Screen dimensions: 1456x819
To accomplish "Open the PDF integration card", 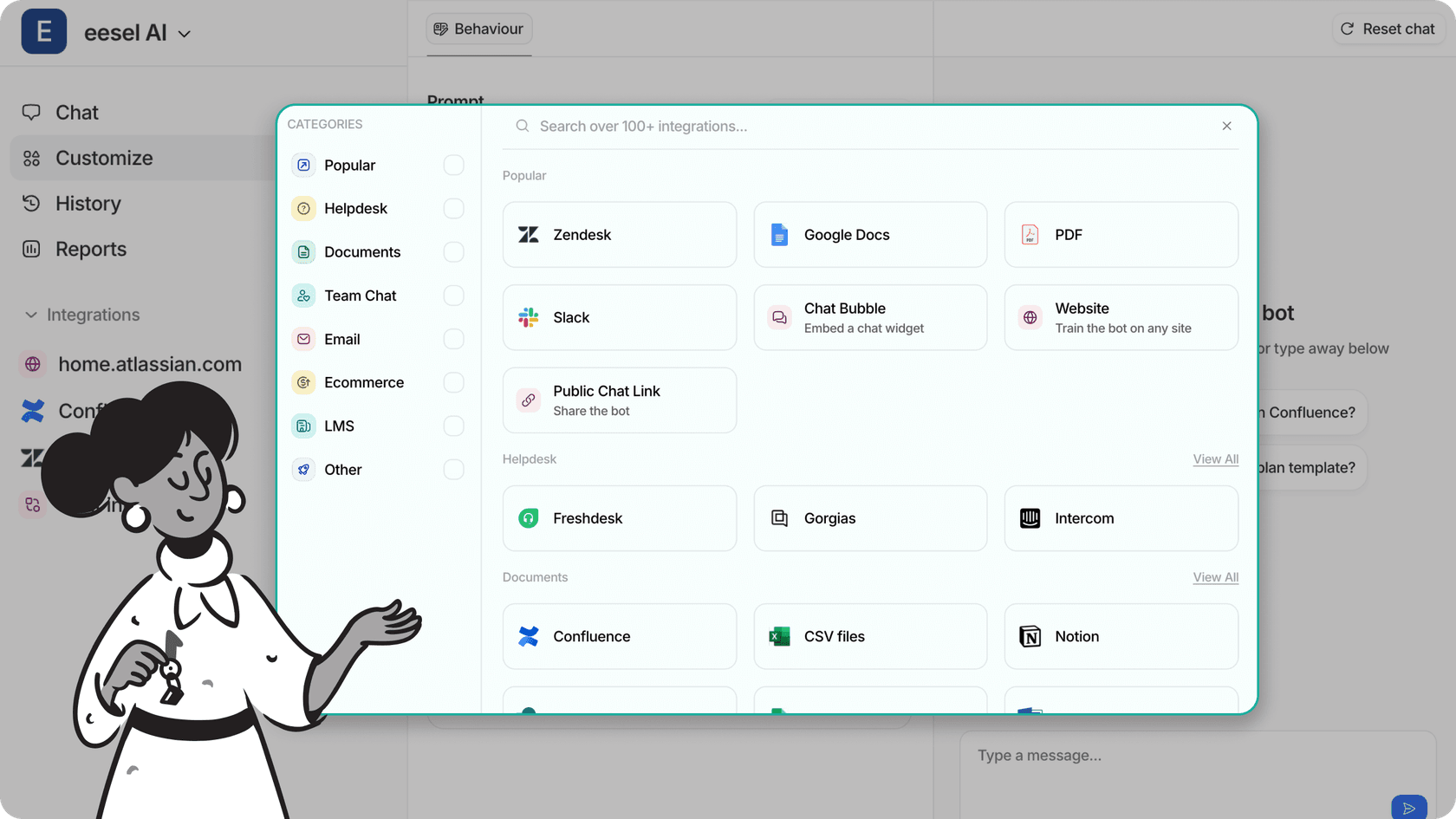I will pos(1121,234).
